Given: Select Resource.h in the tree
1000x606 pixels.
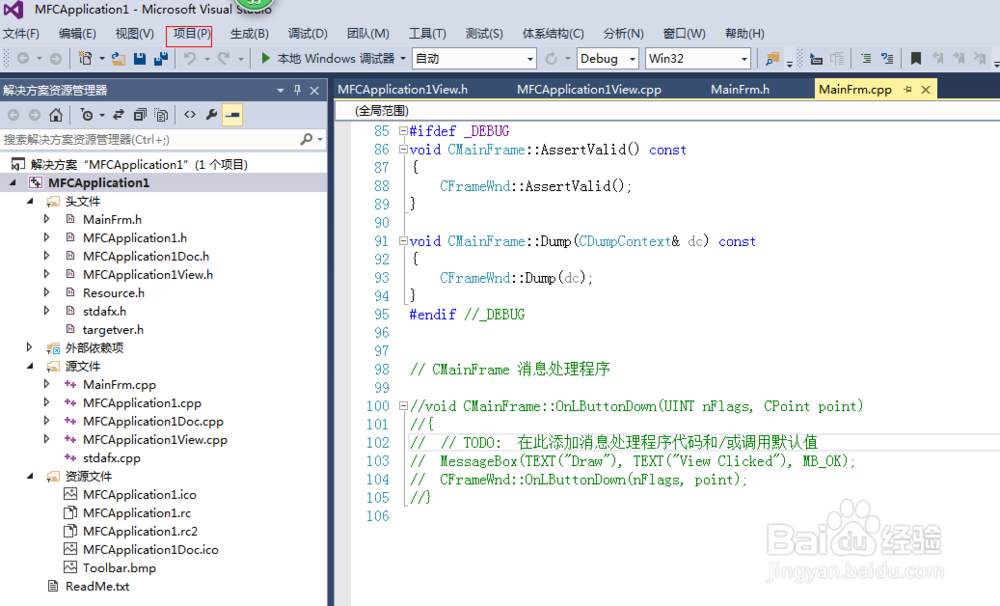Looking at the screenshot, I should coord(114,293).
